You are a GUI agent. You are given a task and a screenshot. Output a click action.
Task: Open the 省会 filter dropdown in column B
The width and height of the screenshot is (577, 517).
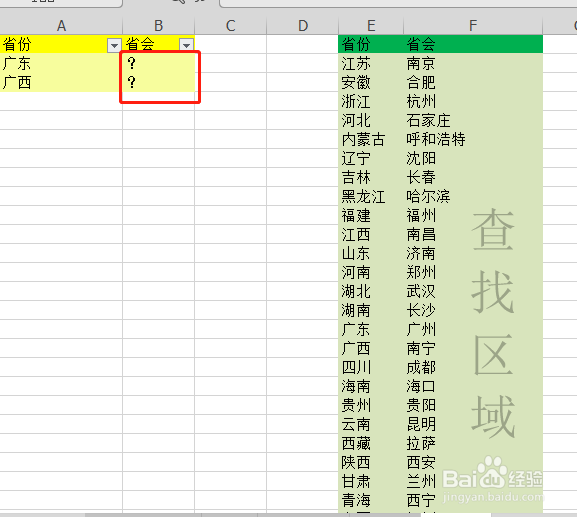pos(187,45)
